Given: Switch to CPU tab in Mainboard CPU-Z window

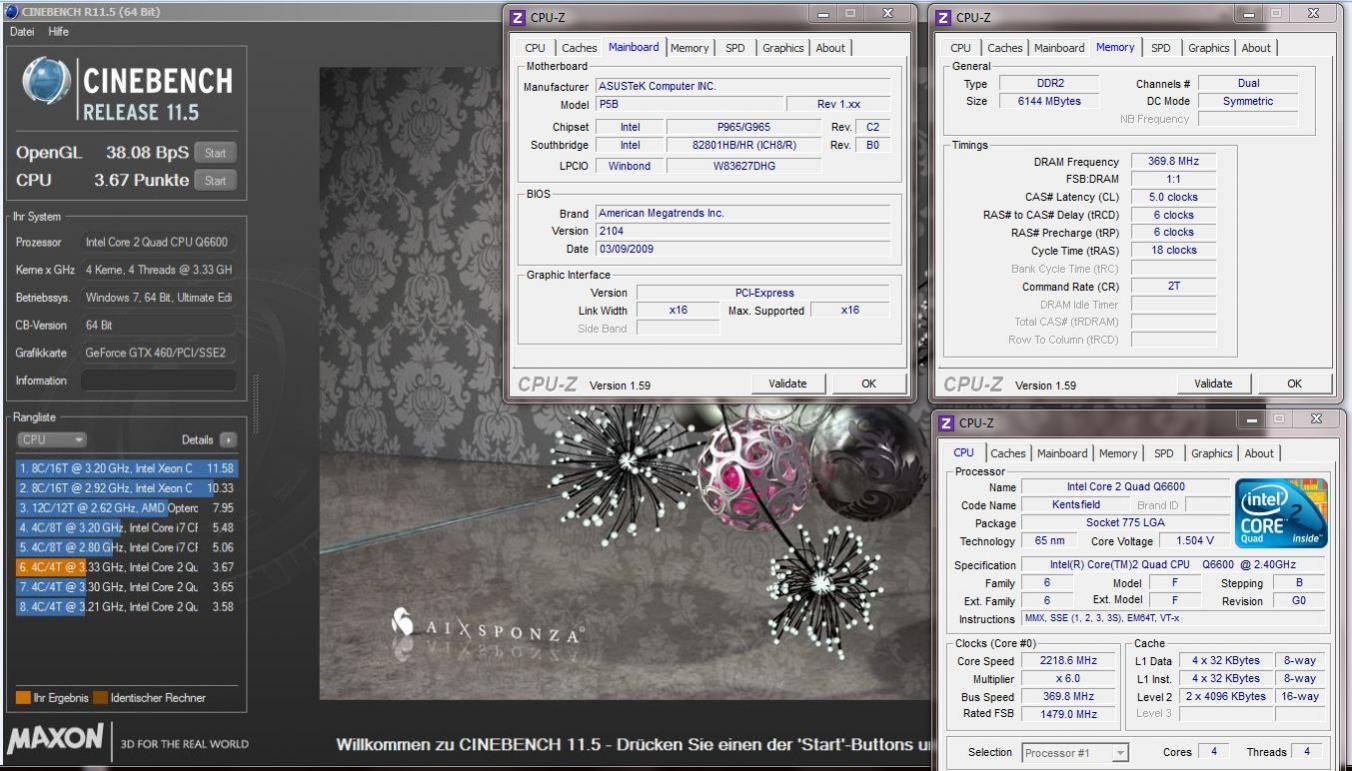Looking at the screenshot, I should (535, 48).
